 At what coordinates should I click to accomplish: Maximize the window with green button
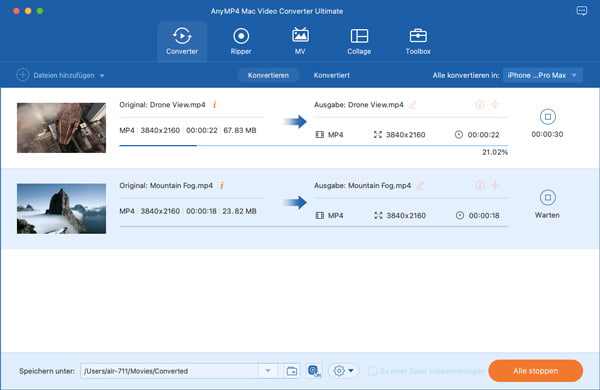click(40, 11)
